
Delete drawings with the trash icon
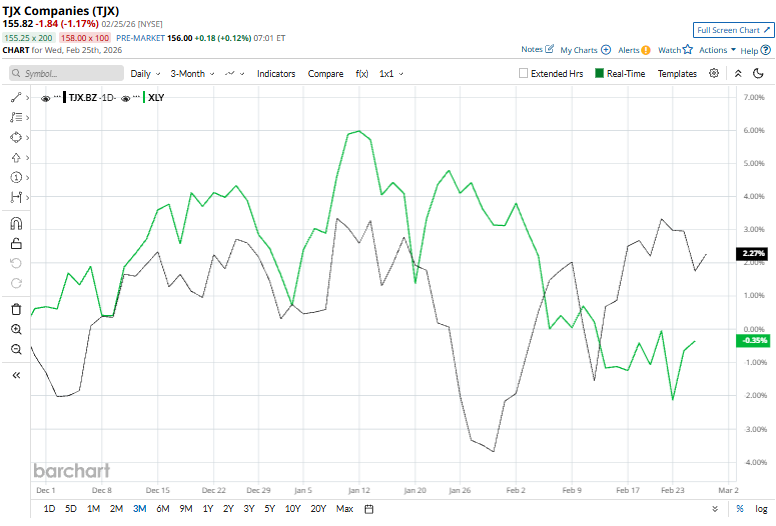tap(16, 309)
